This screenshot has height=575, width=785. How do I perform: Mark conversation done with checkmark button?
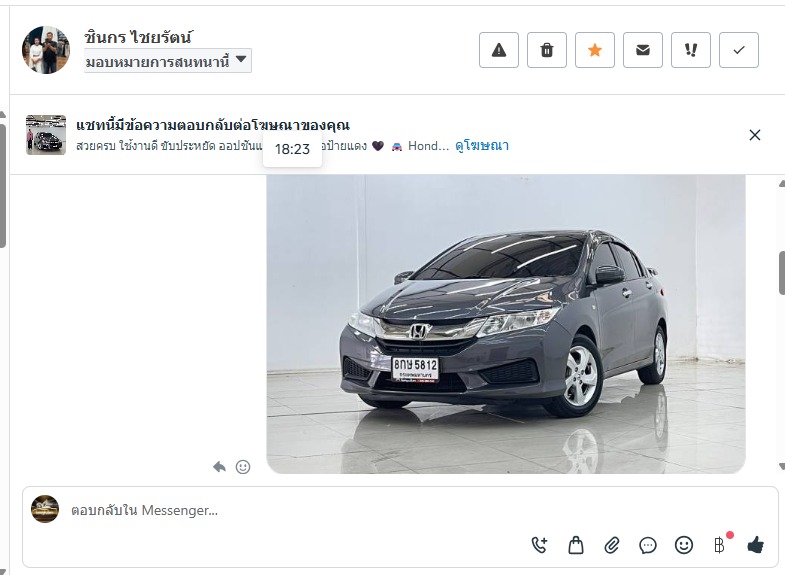click(x=739, y=50)
